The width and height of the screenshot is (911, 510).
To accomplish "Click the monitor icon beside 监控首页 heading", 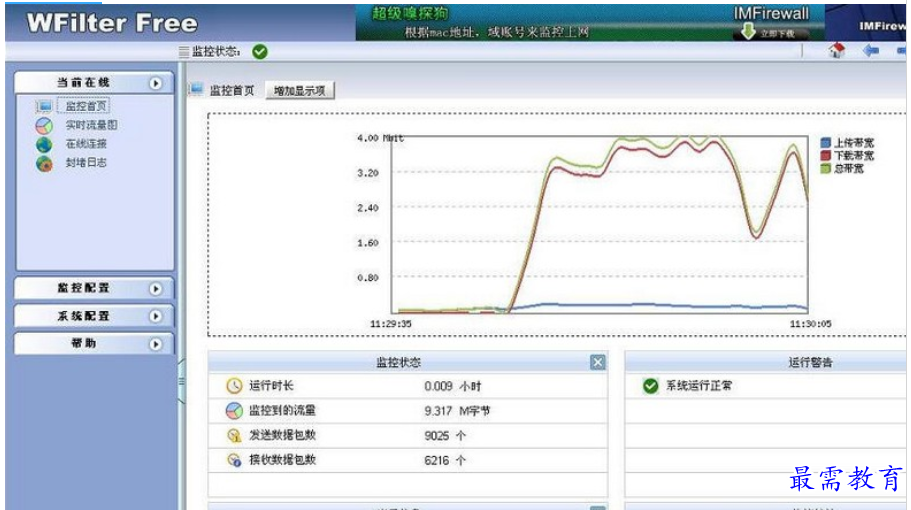I will (x=196, y=89).
